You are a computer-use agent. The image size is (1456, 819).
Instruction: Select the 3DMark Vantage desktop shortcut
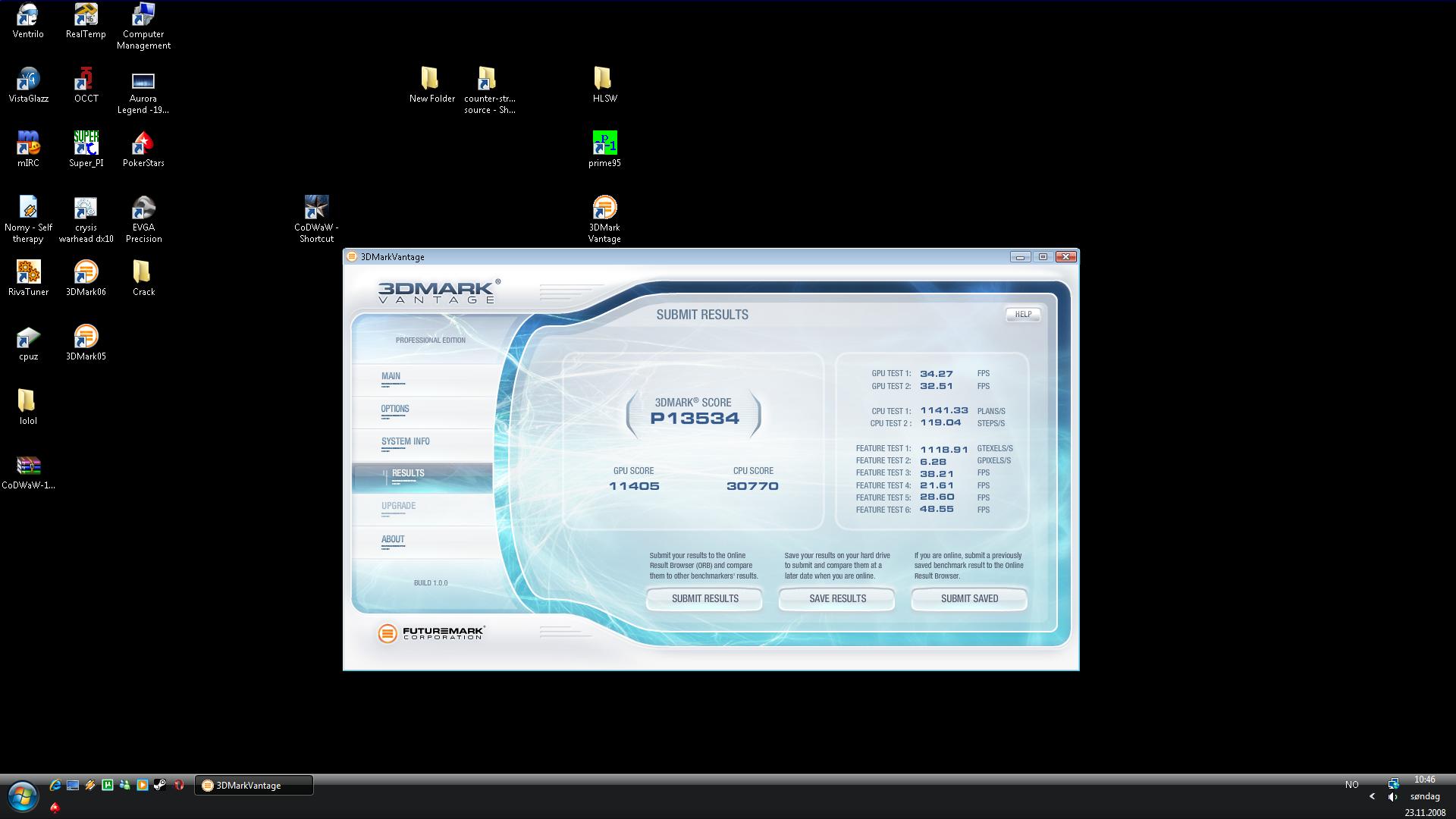[x=604, y=220]
